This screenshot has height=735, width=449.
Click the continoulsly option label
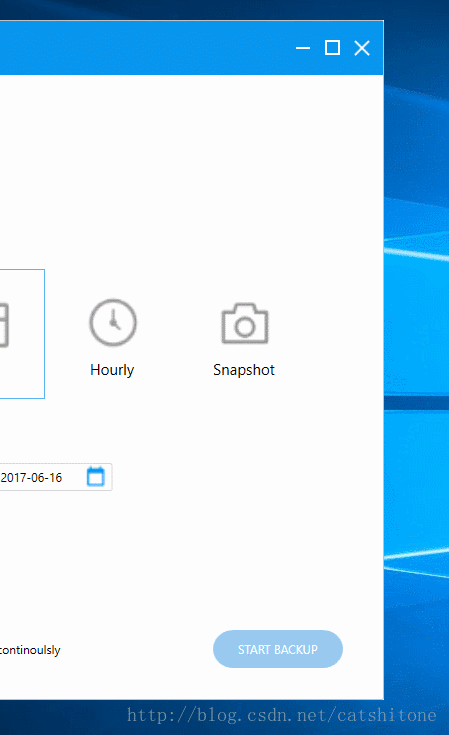(x=30, y=650)
